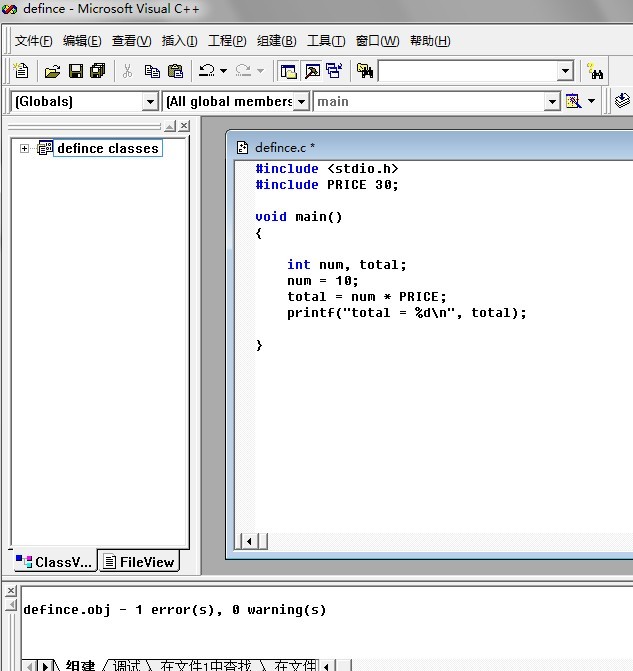
Task: Click the output tabs scroll left arrow
Action: tap(29, 666)
